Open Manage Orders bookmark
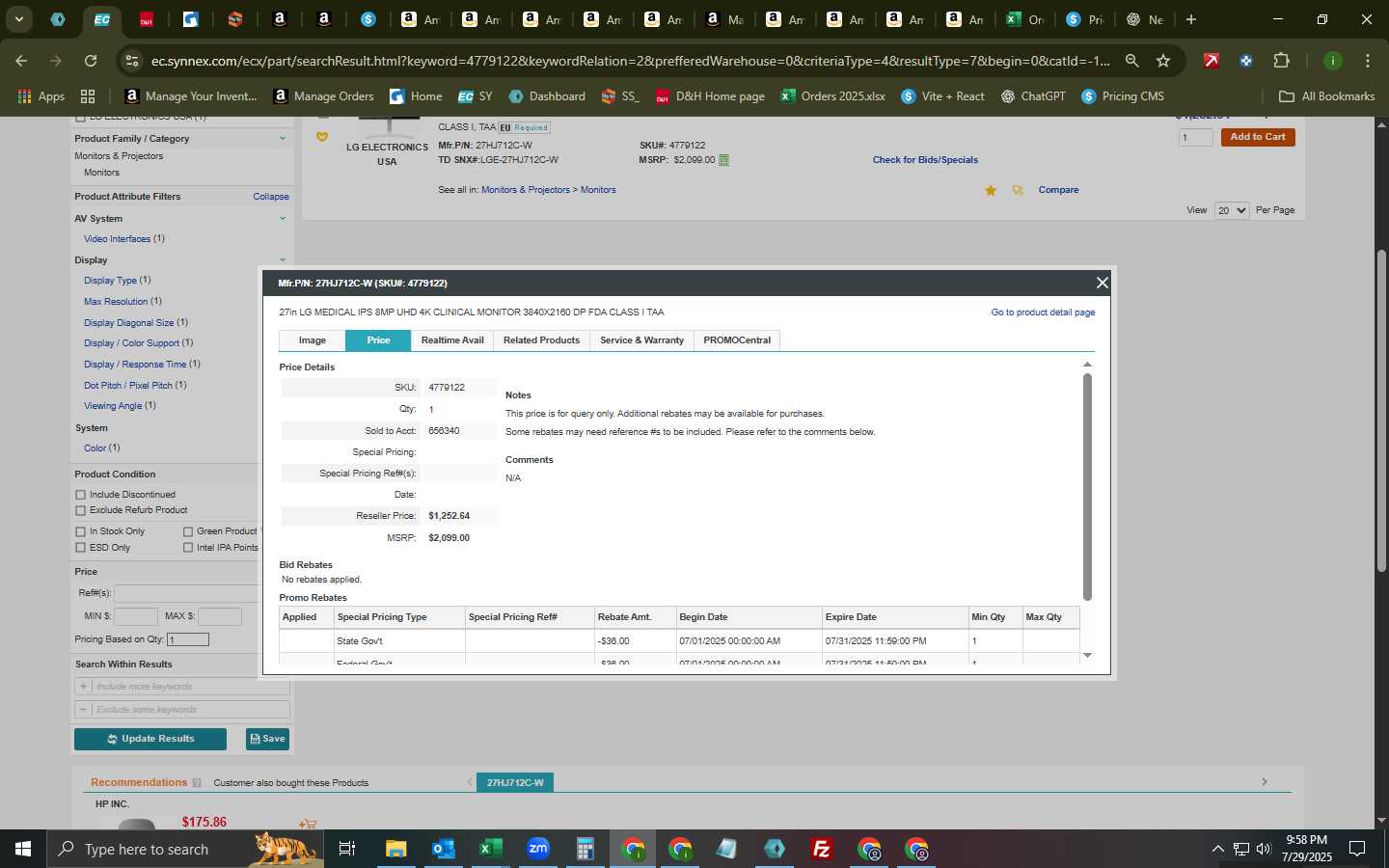1389x868 pixels. [x=324, y=96]
